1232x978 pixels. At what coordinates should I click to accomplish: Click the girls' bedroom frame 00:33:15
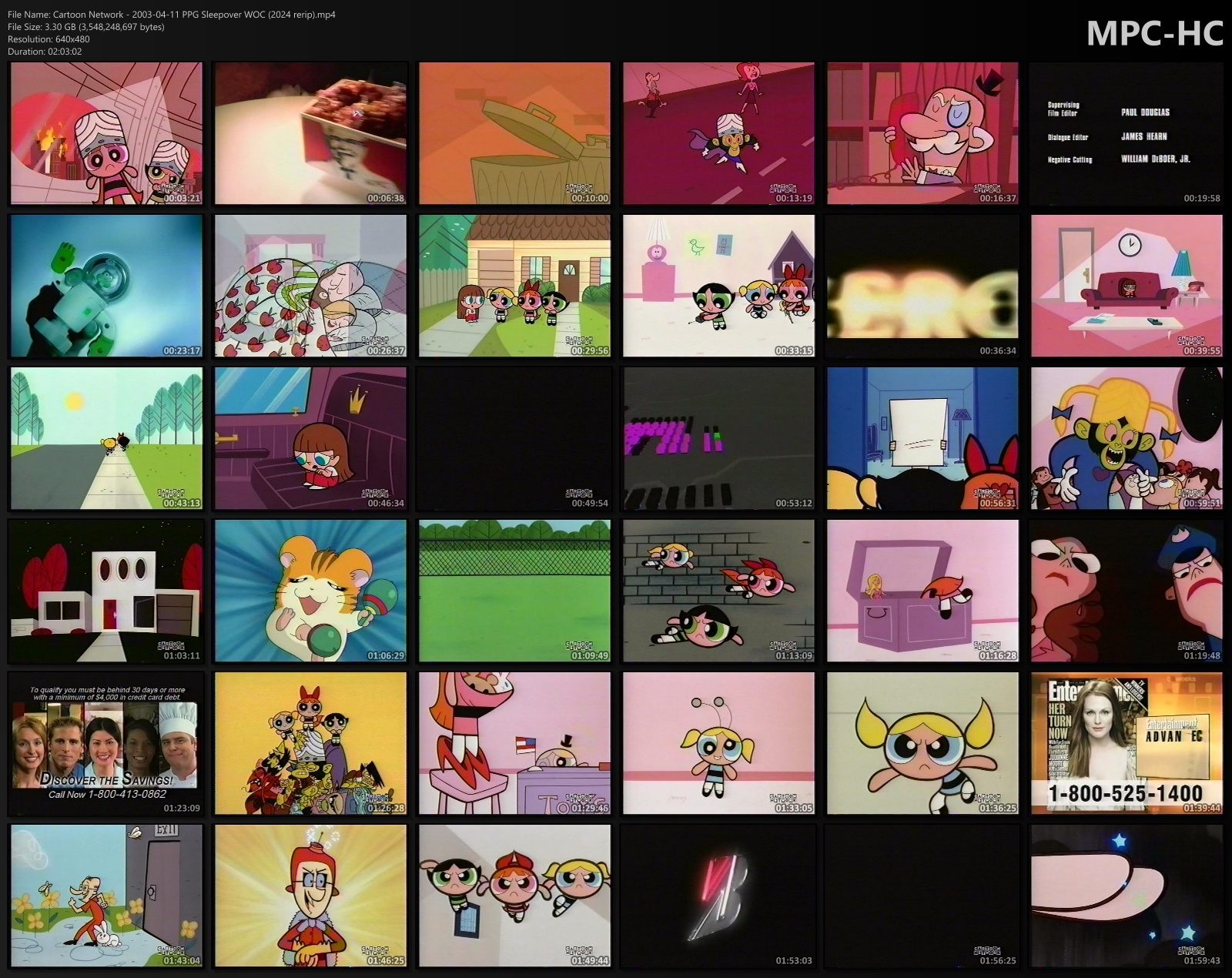[x=718, y=286]
